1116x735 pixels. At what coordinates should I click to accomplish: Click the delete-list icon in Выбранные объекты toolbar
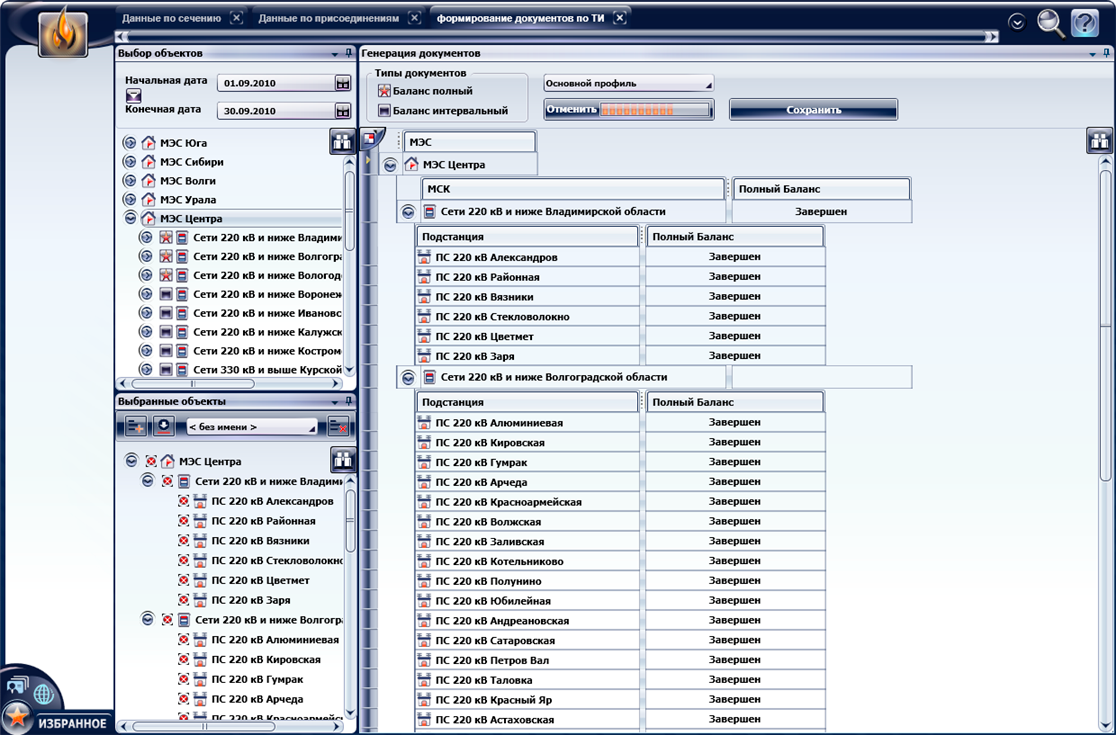[338, 427]
